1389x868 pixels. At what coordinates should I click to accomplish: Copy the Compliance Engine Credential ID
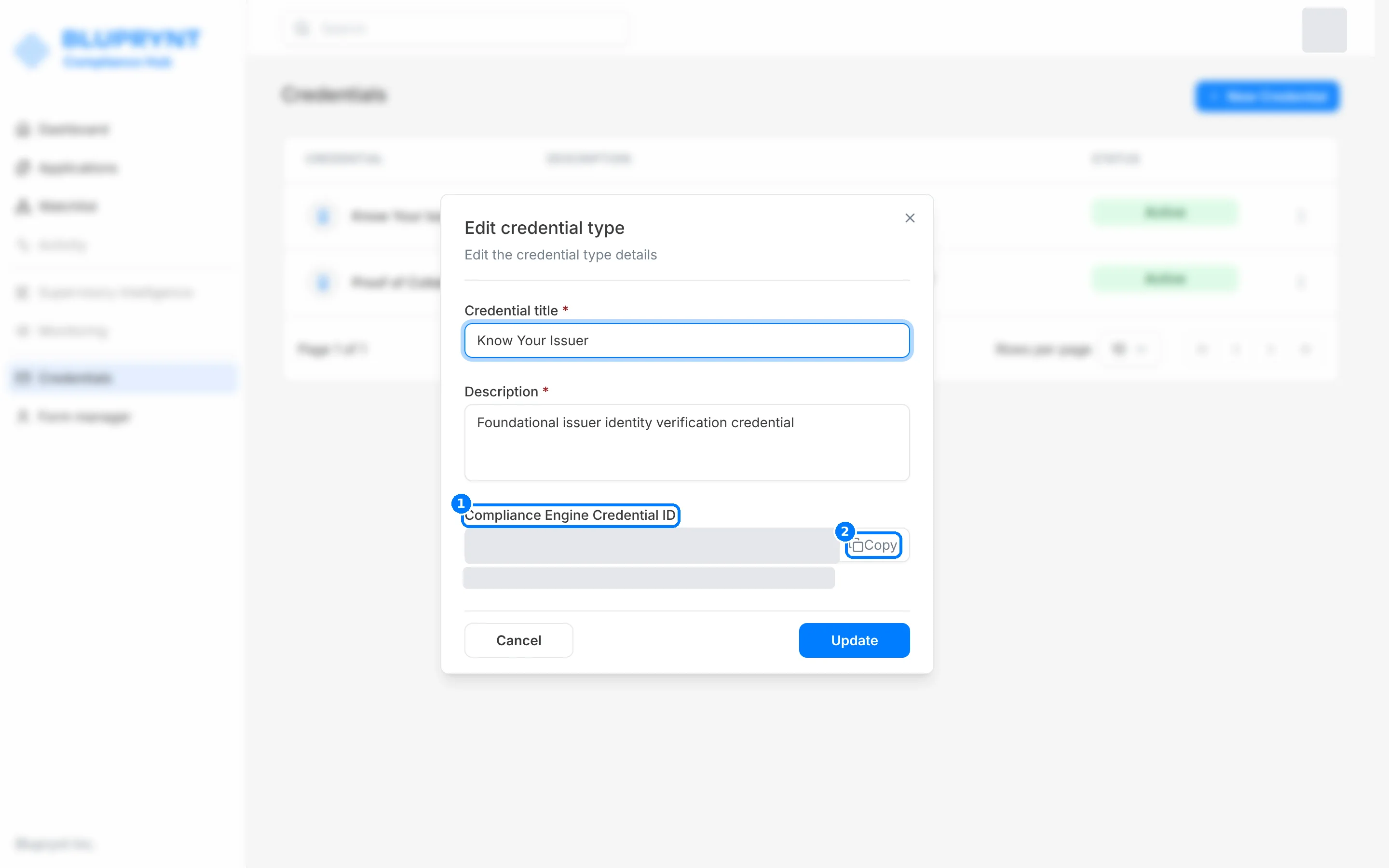coord(873,545)
